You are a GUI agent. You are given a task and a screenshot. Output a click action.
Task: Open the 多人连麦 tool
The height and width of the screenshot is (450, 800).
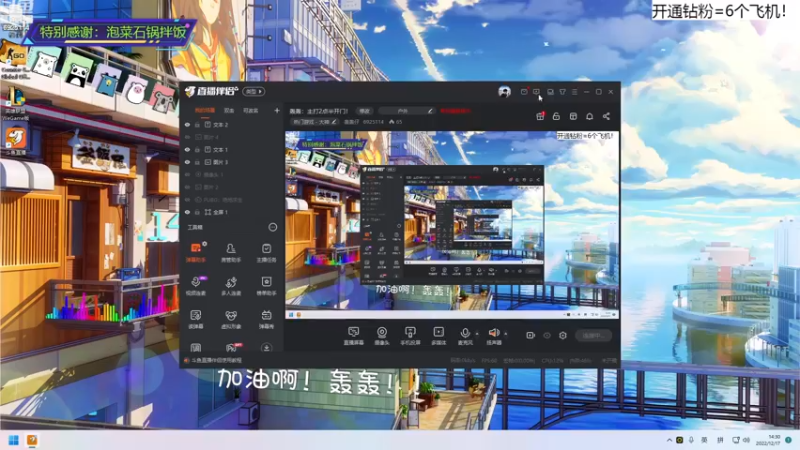[231, 286]
